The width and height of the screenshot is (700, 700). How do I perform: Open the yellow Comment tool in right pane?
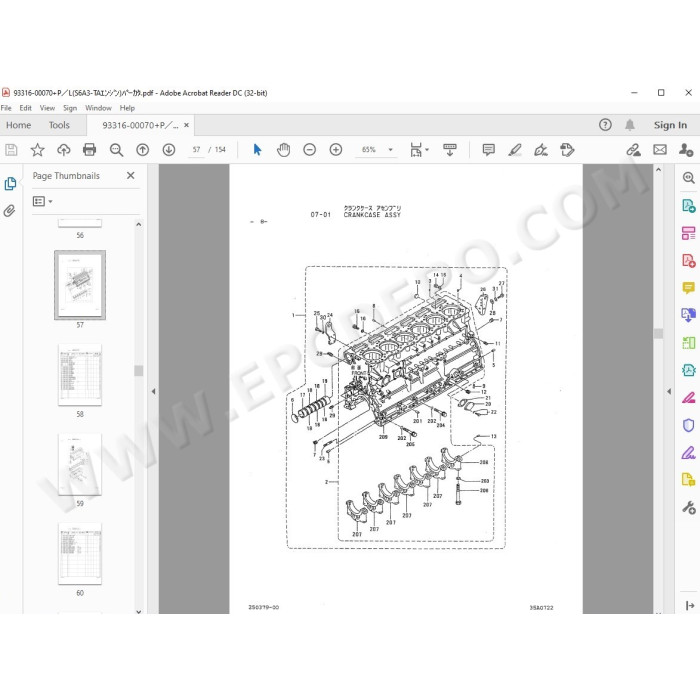(x=688, y=288)
